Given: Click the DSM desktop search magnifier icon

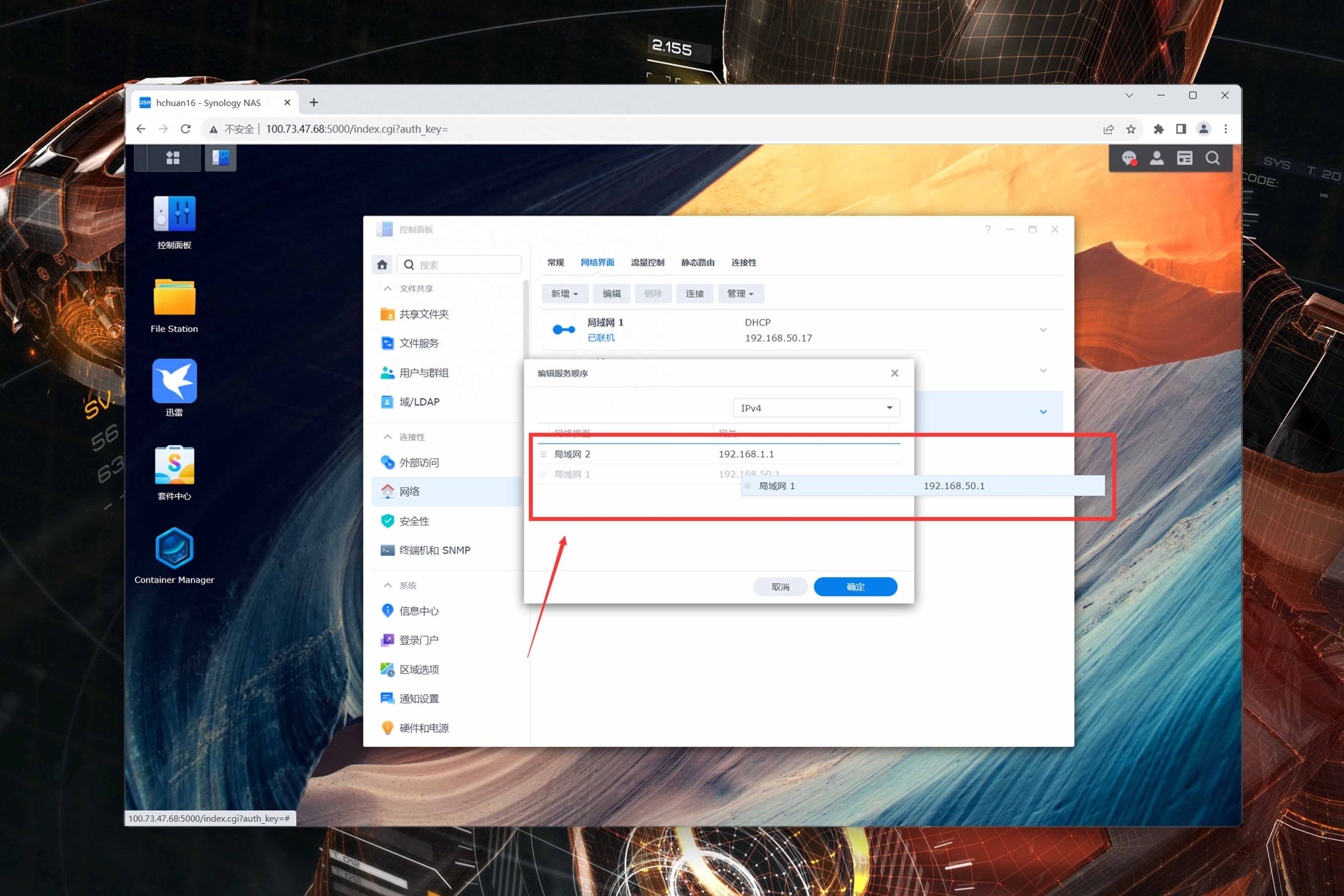Looking at the screenshot, I should click(x=1213, y=158).
